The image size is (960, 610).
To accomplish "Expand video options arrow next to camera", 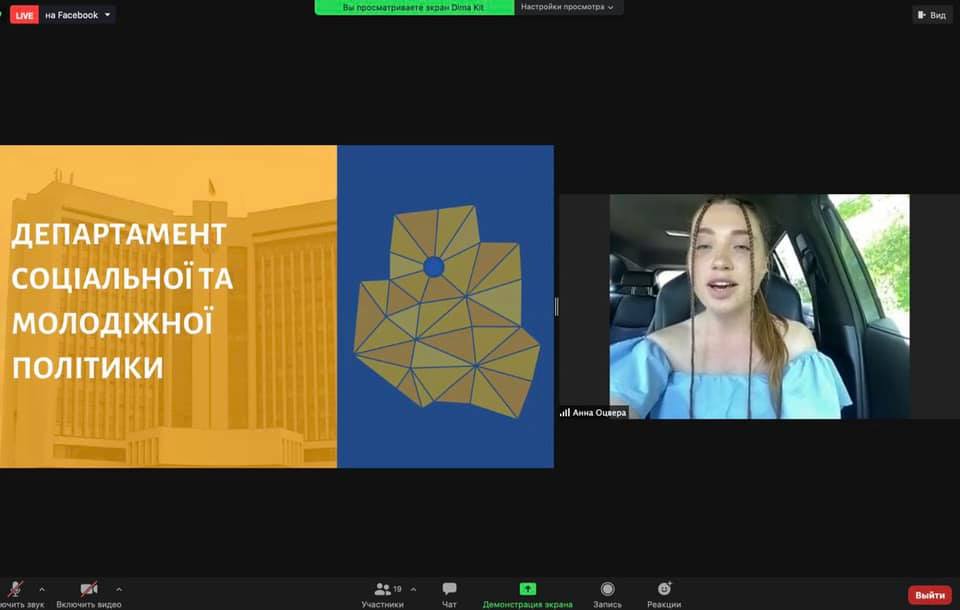I will point(119,589).
